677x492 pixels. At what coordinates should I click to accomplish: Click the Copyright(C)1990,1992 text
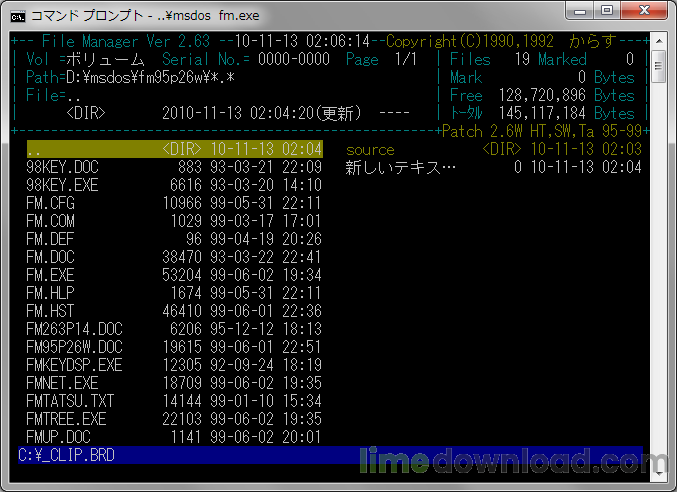(x=470, y=41)
